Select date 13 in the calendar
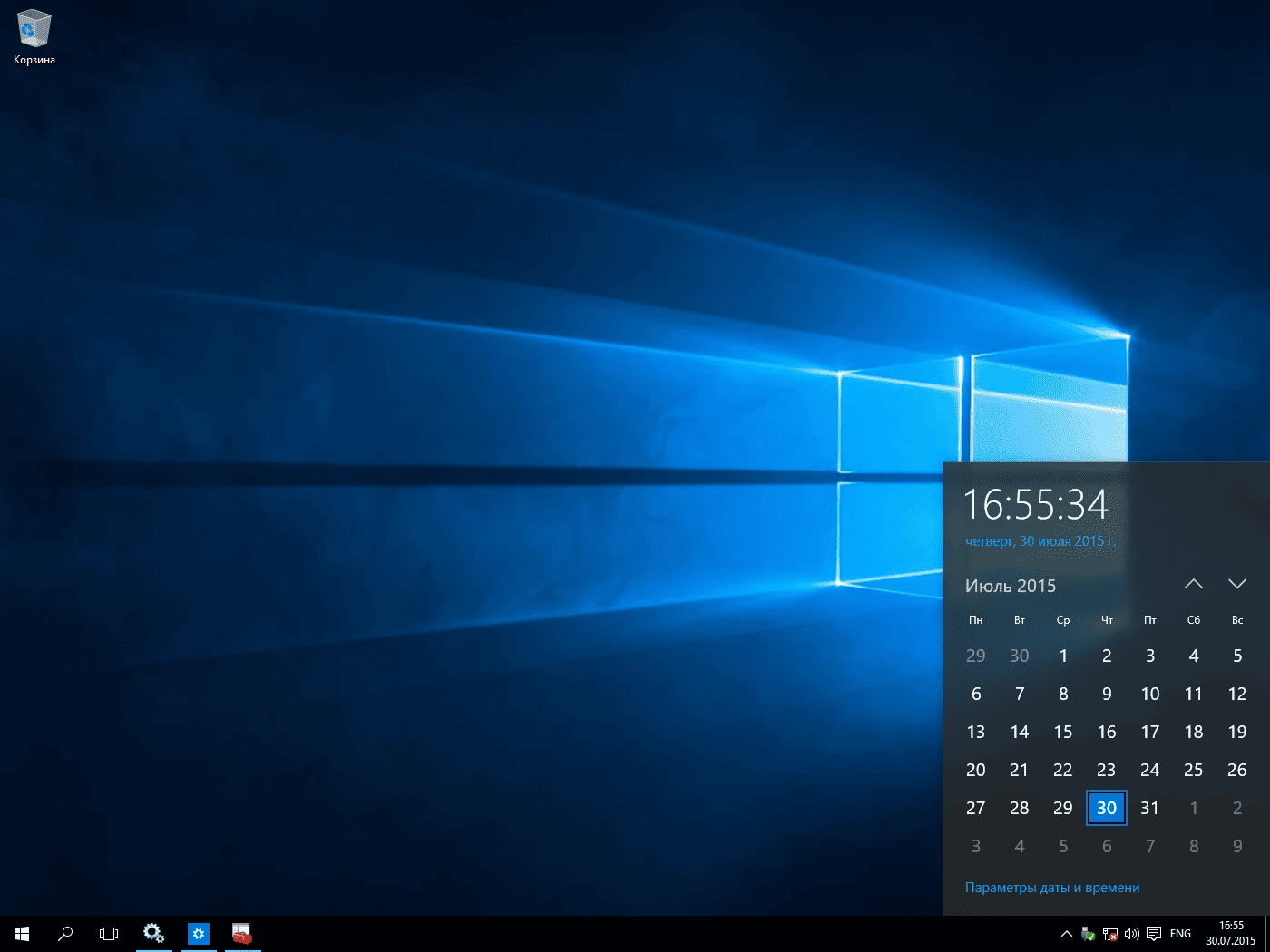Screen dimensions: 1270x952 976,732
